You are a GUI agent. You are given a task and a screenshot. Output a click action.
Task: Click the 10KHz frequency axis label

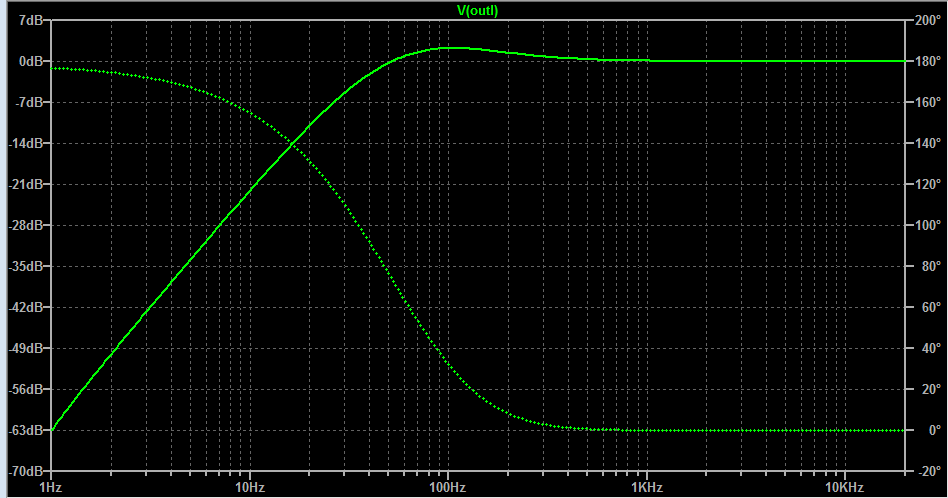[845, 487]
